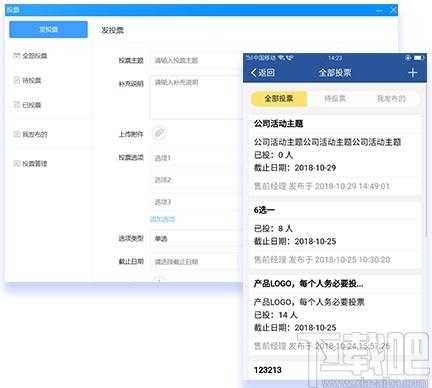
Task: Open 全部投票 in the desktop sidebar
Action: pyautogui.click(x=34, y=56)
